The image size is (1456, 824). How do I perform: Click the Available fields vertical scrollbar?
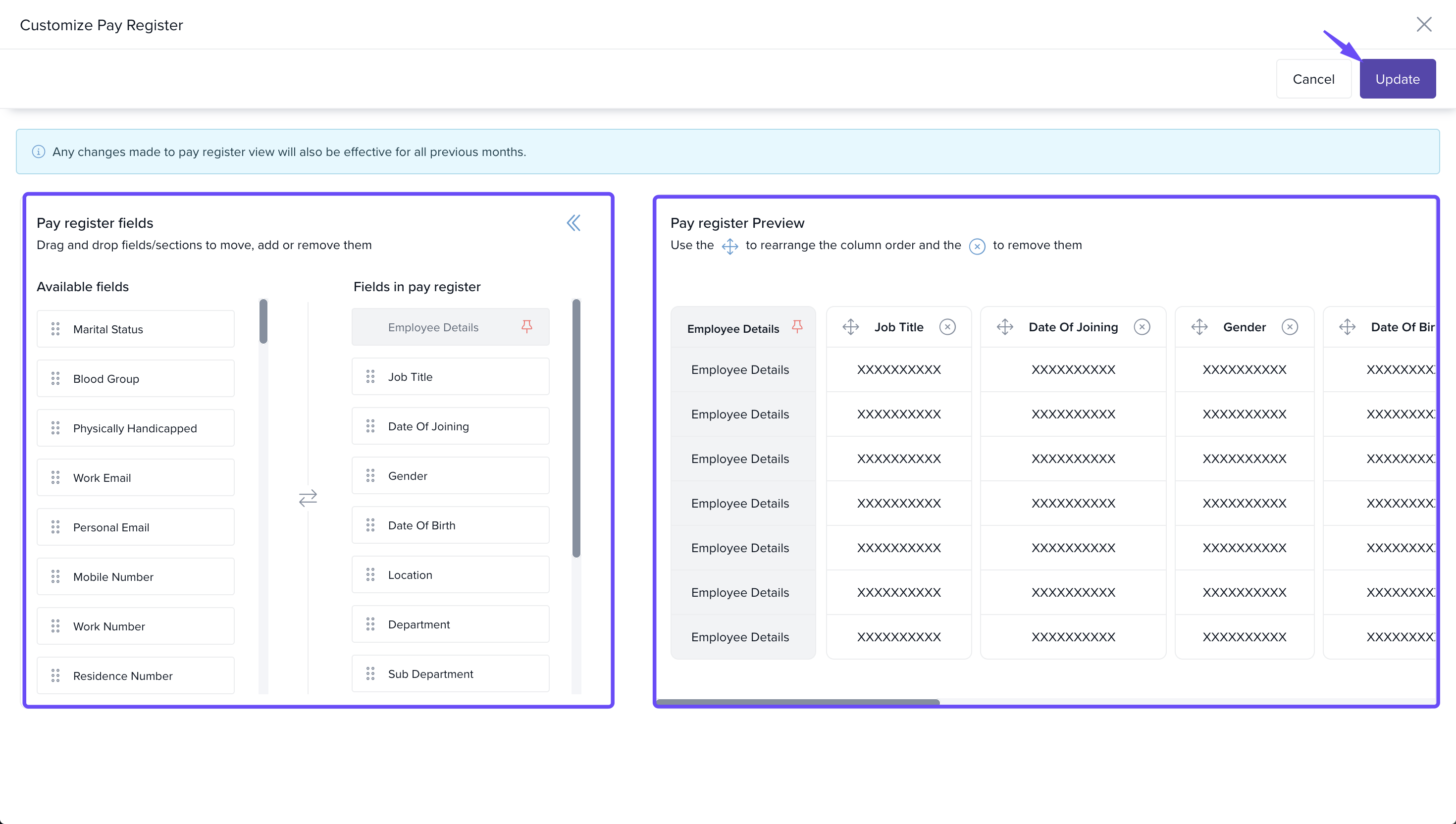[263, 321]
